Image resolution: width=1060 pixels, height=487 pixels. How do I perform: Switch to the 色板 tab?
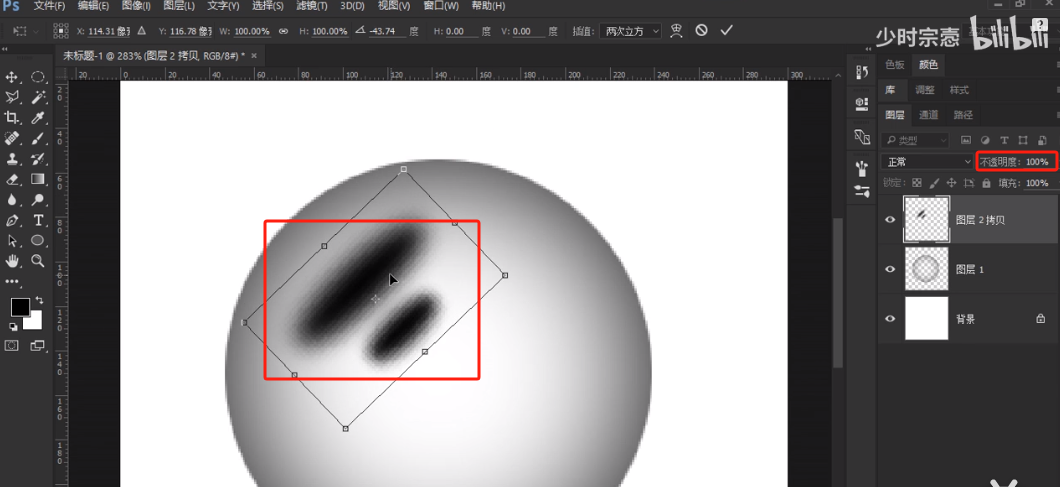pyautogui.click(x=895, y=65)
